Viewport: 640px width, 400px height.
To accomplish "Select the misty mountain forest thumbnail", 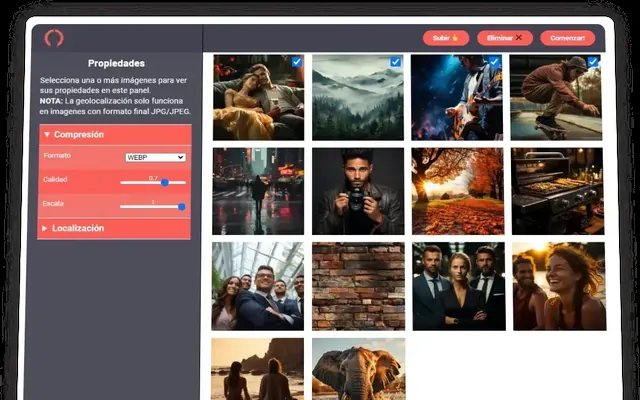I will pyautogui.click(x=358, y=98).
